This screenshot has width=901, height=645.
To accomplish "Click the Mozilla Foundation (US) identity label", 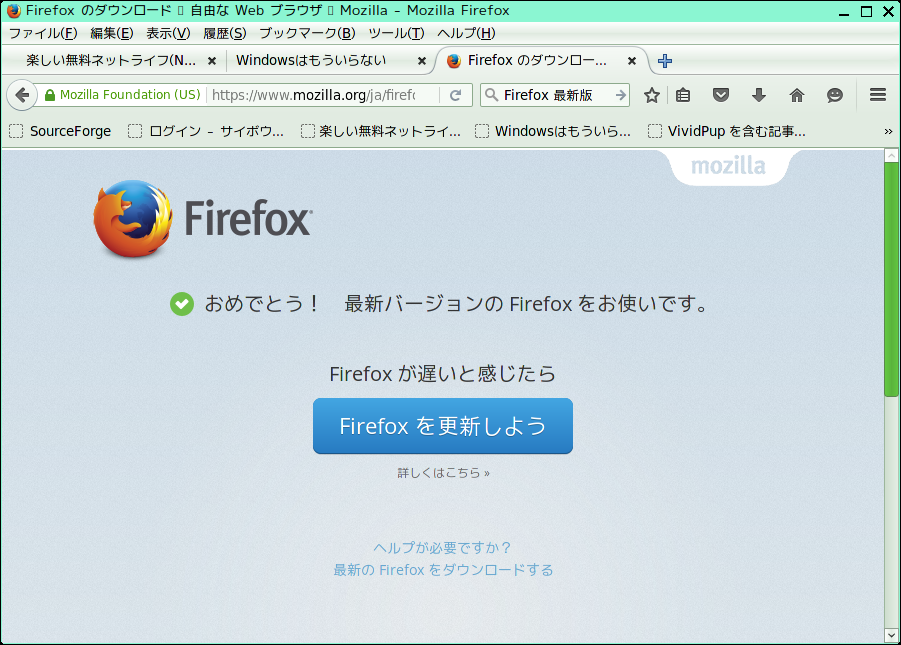I will click(130, 95).
